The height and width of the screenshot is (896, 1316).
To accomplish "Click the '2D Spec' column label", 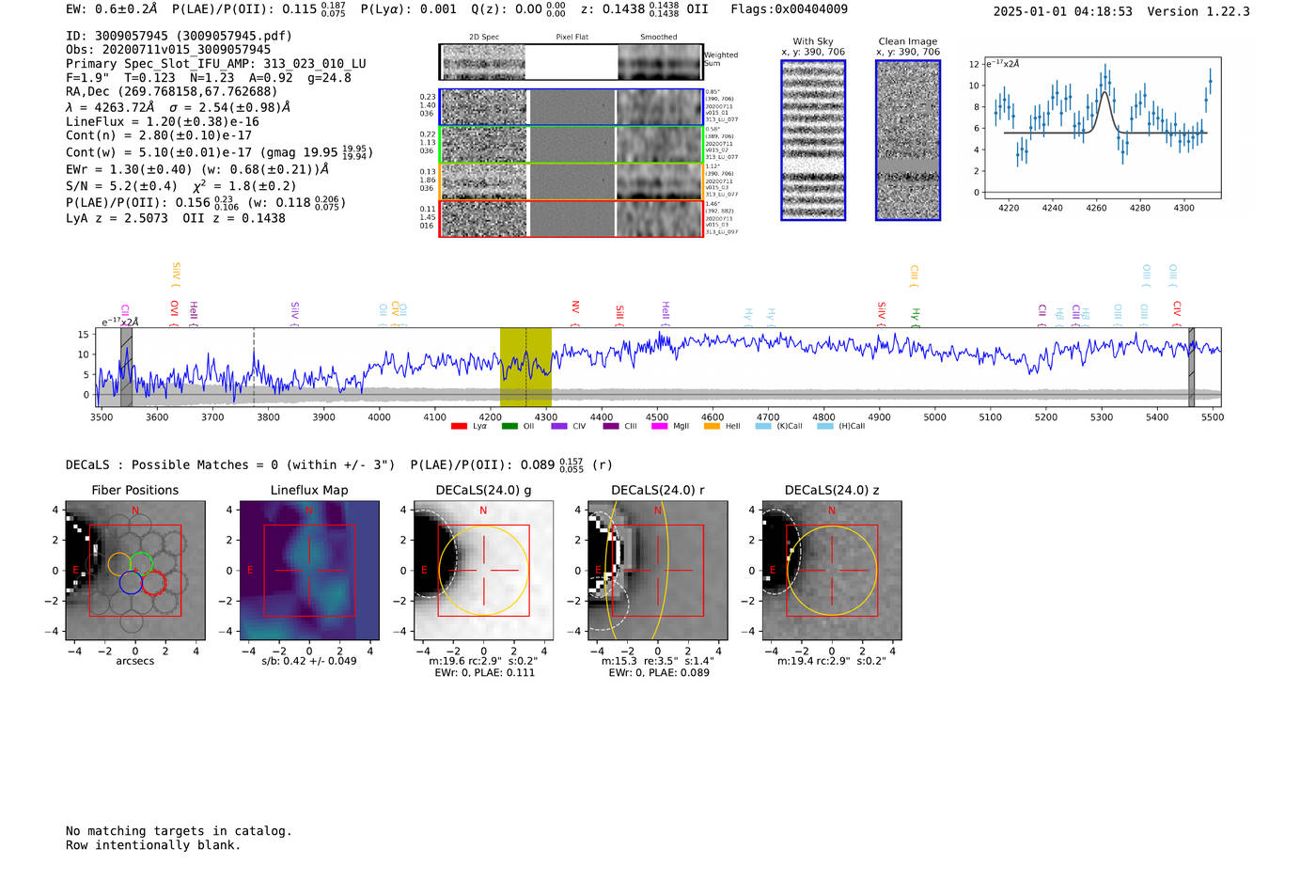I will pos(484,37).
